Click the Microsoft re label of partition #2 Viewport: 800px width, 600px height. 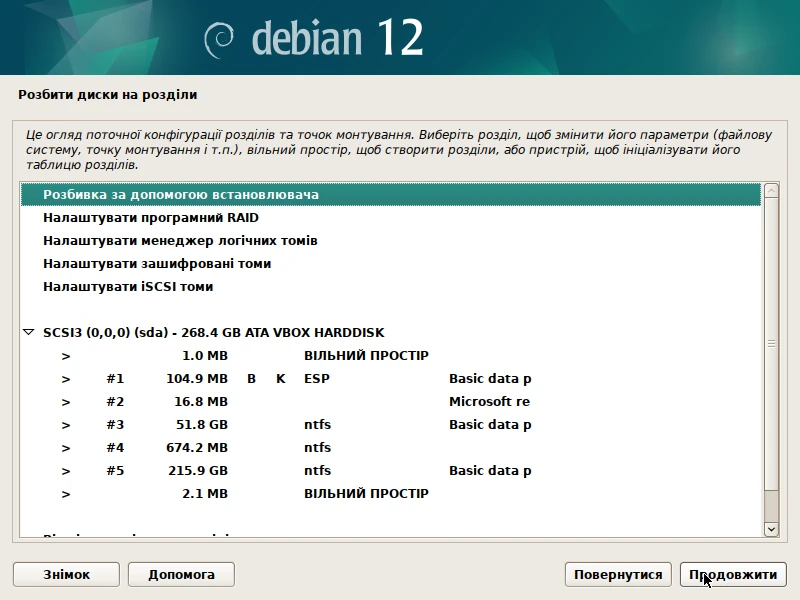(x=489, y=402)
